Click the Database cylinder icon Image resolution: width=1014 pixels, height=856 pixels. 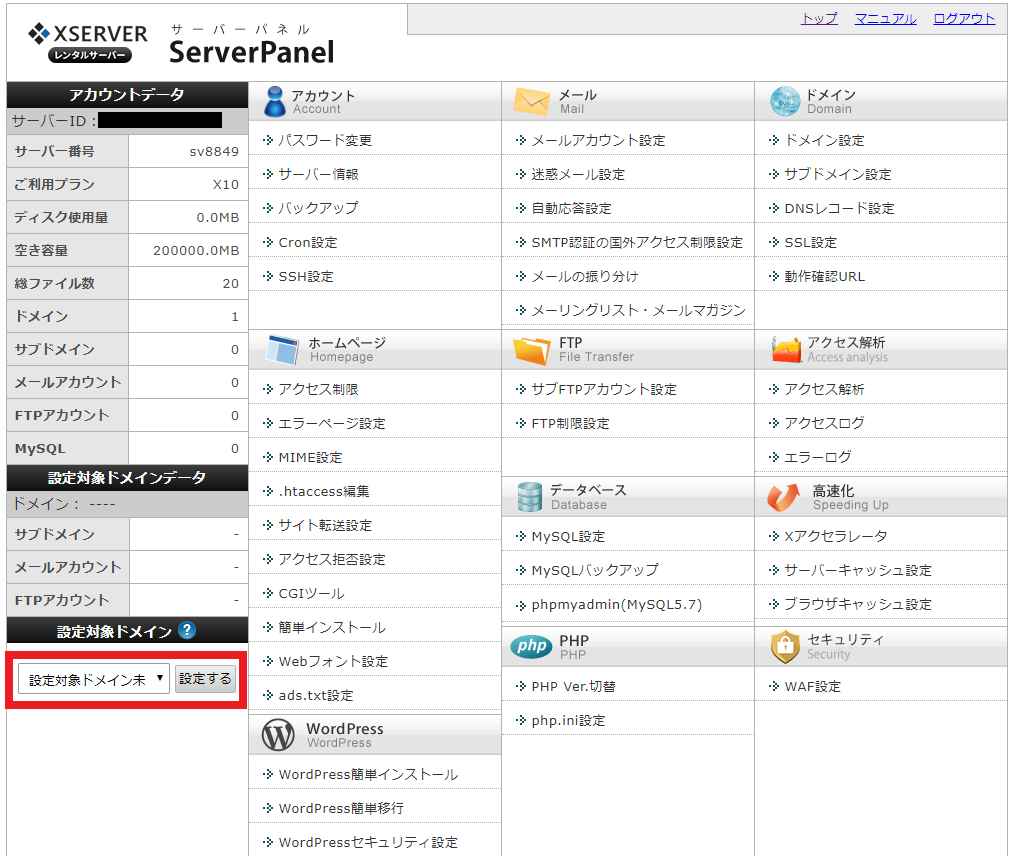point(529,497)
